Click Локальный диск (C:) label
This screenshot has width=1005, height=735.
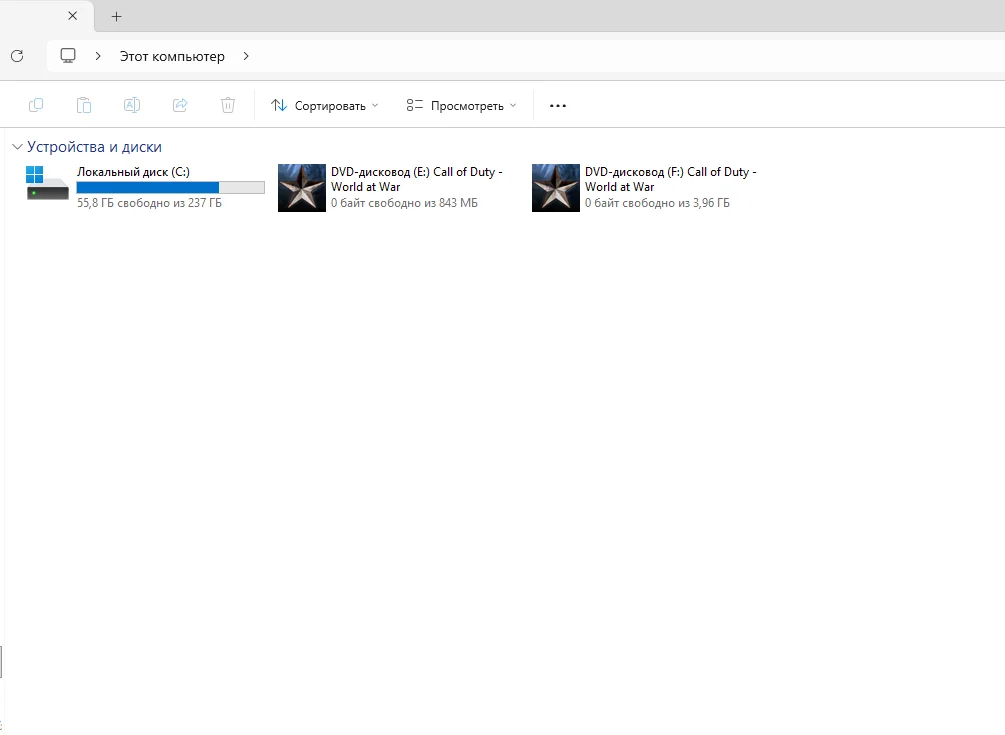click(x=133, y=172)
